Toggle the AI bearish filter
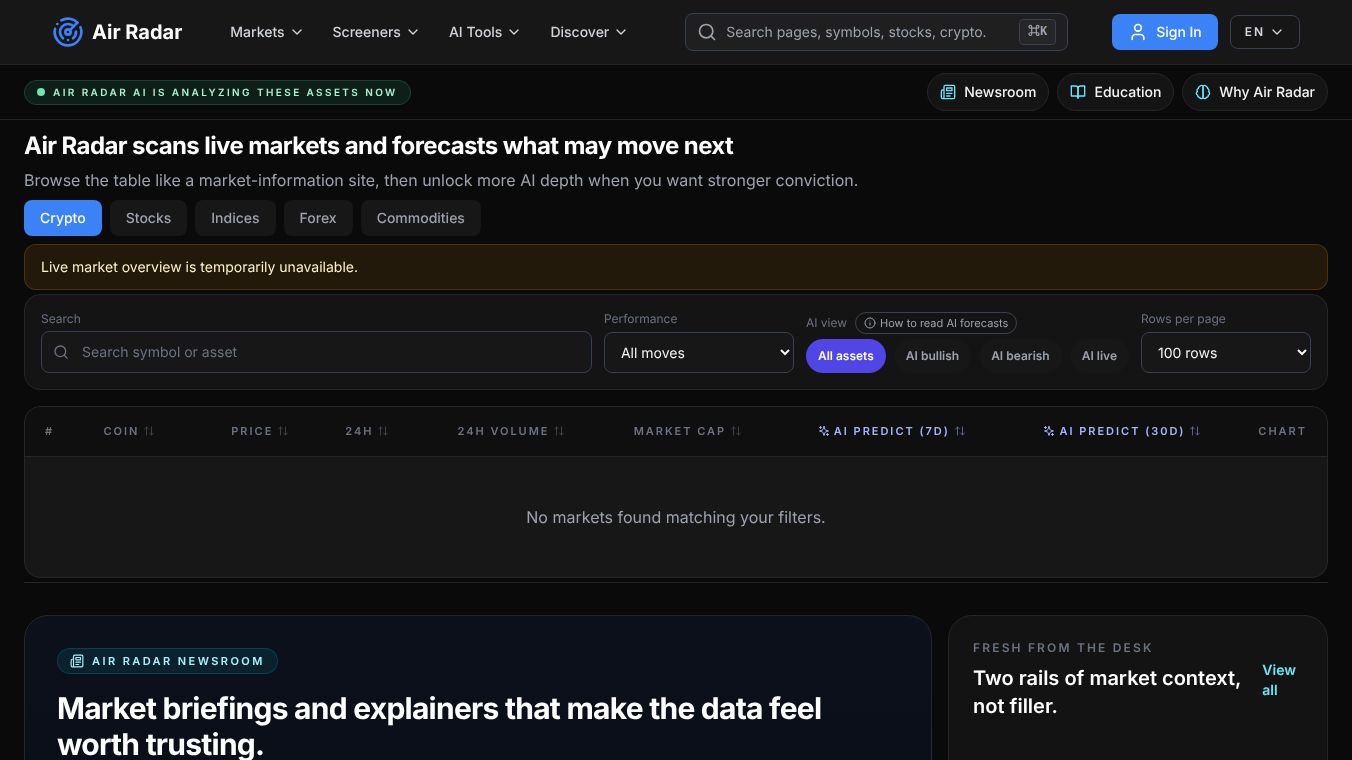 pos(1020,356)
